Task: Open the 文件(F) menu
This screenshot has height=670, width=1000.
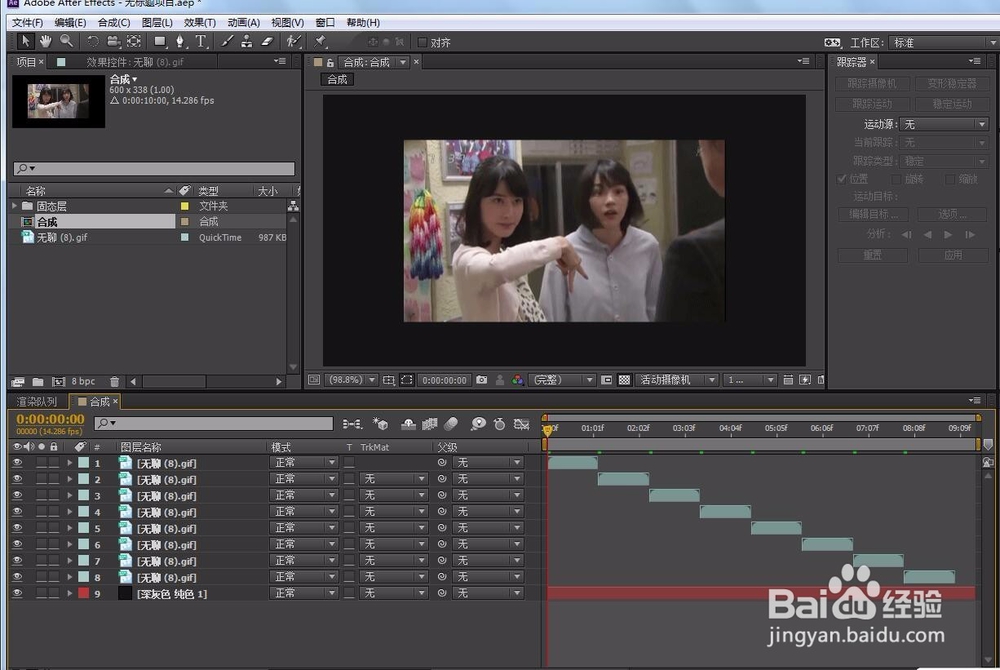Action: click(27, 23)
